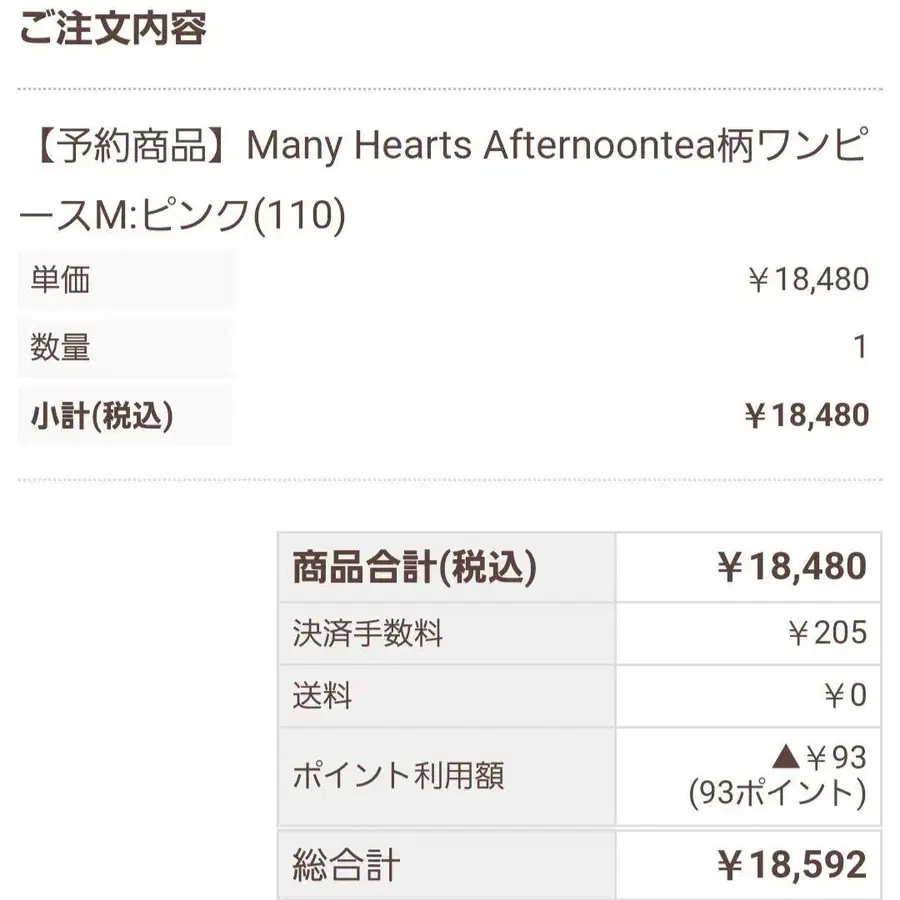Click the 商品合計(税込) header cell
900x900 pixels.
coord(447,567)
